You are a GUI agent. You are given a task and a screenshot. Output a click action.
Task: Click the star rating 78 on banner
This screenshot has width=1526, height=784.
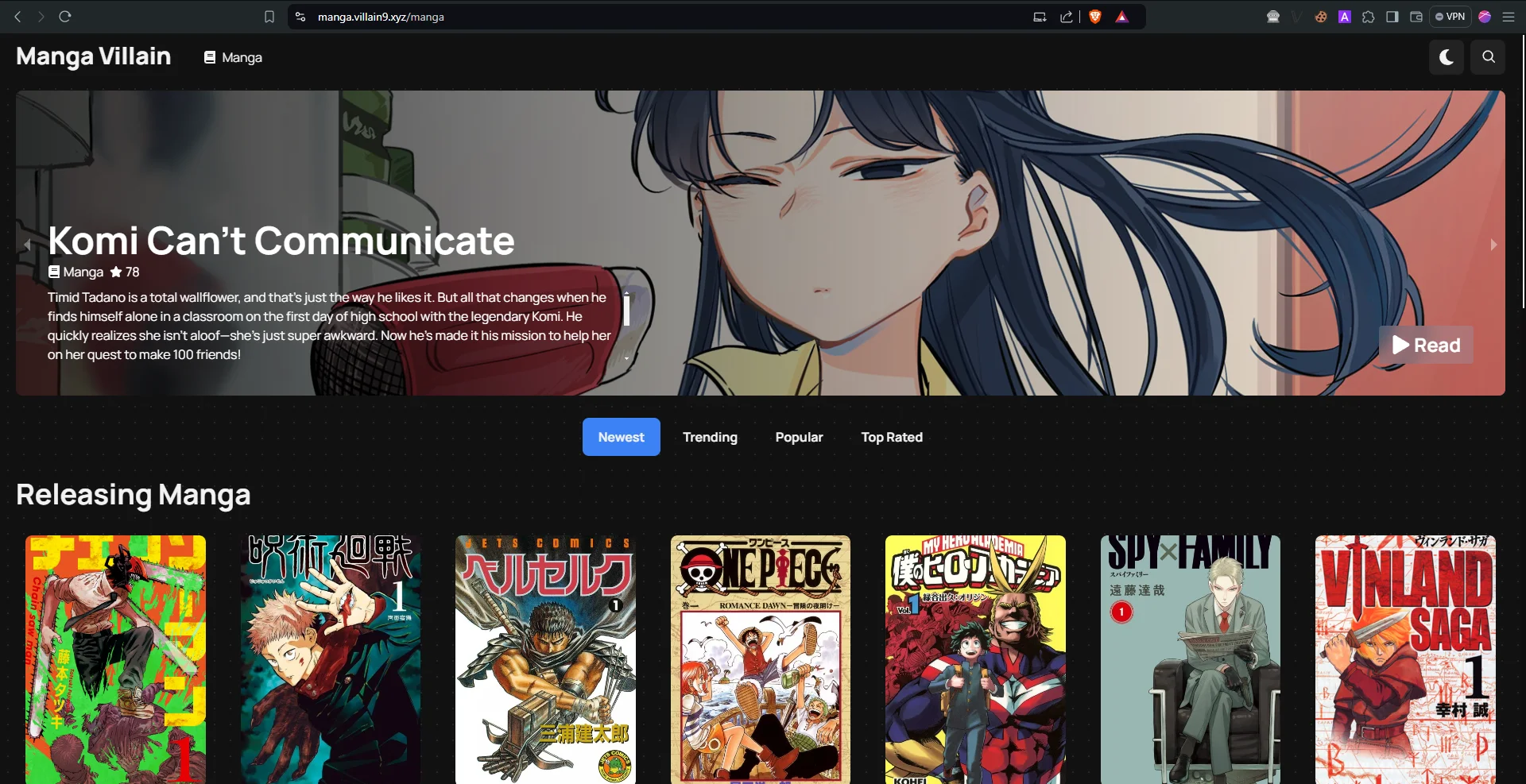pos(125,272)
